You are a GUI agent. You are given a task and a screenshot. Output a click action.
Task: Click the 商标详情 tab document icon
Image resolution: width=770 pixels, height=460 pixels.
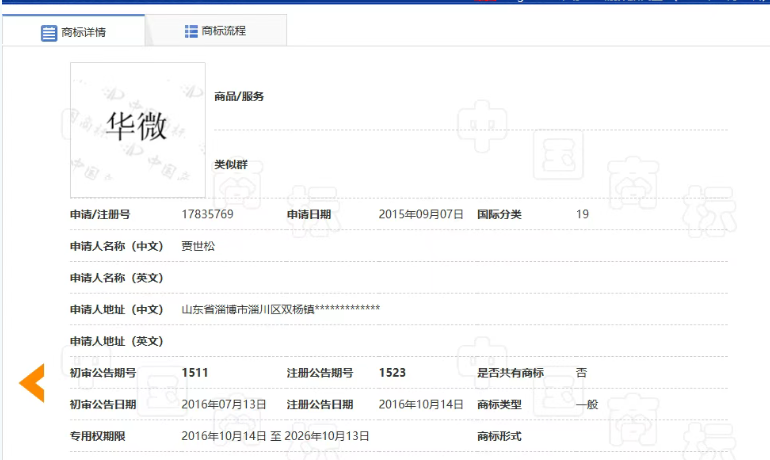point(49,32)
